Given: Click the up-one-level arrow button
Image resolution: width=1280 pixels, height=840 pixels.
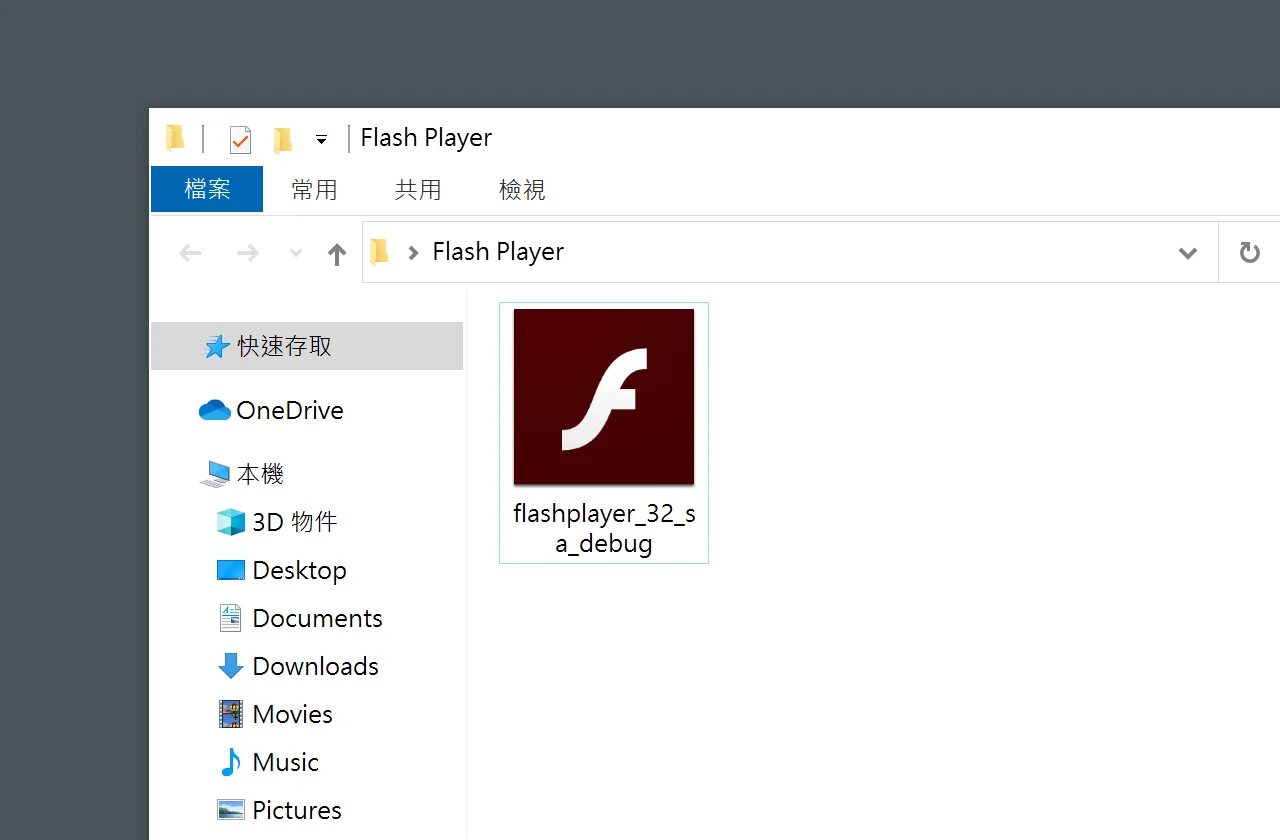Looking at the screenshot, I should point(337,253).
